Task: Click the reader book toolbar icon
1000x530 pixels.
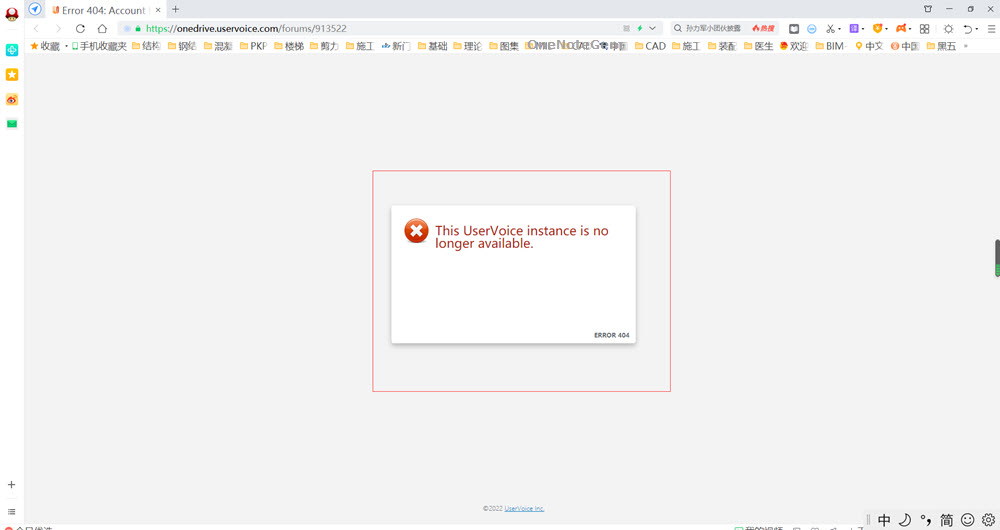Action: click(x=794, y=29)
